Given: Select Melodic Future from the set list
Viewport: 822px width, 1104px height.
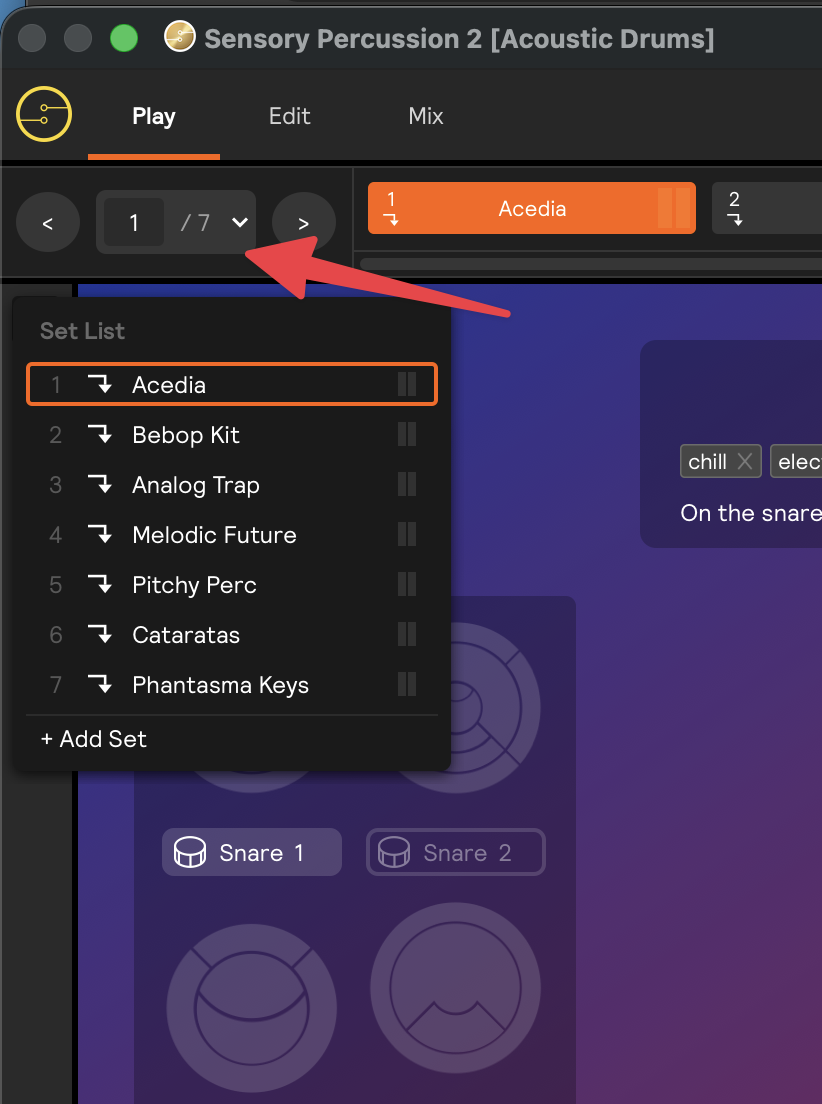Looking at the screenshot, I should coord(214,535).
